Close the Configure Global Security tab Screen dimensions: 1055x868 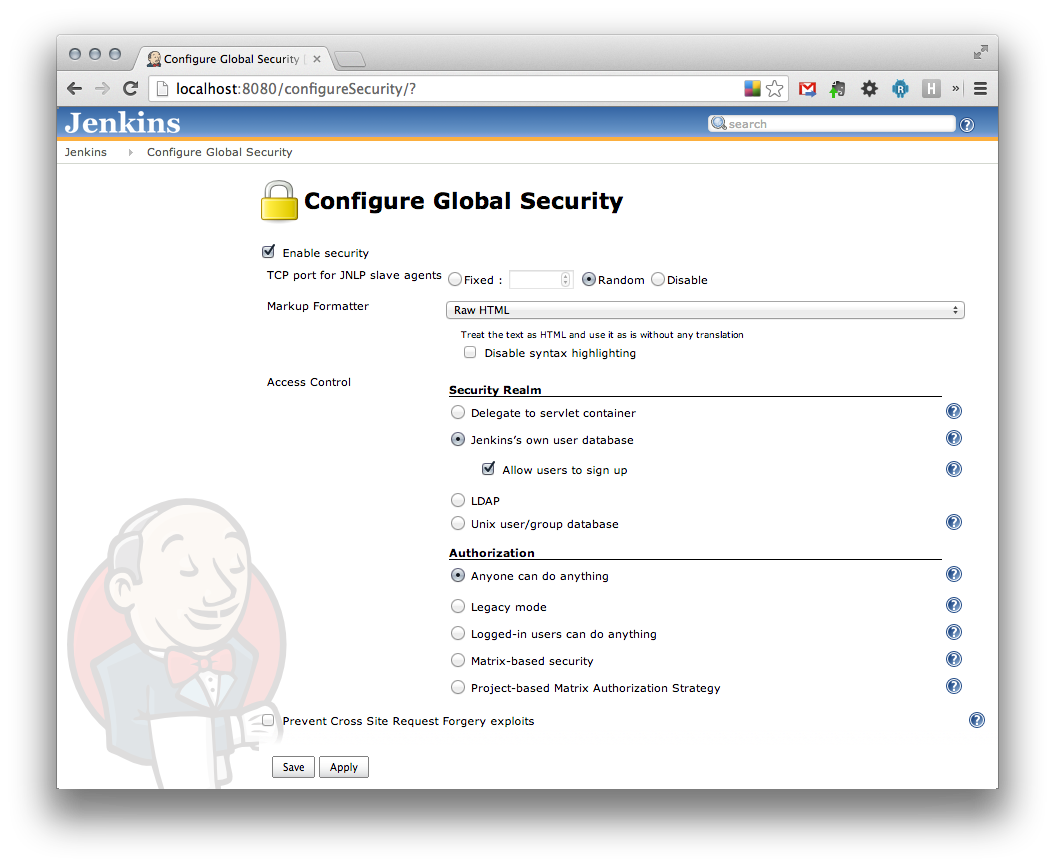click(316, 59)
